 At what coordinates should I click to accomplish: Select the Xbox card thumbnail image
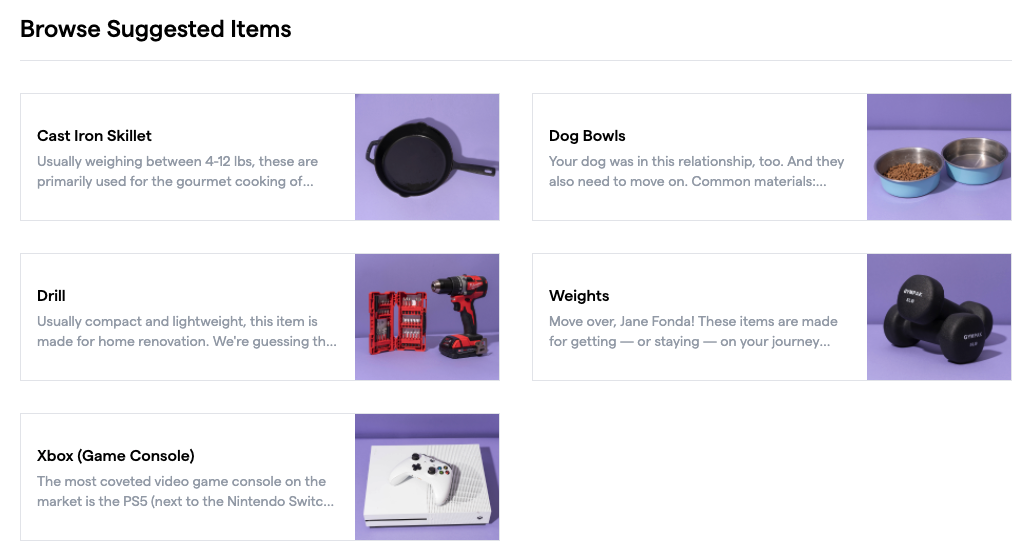[x=427, y=477]
